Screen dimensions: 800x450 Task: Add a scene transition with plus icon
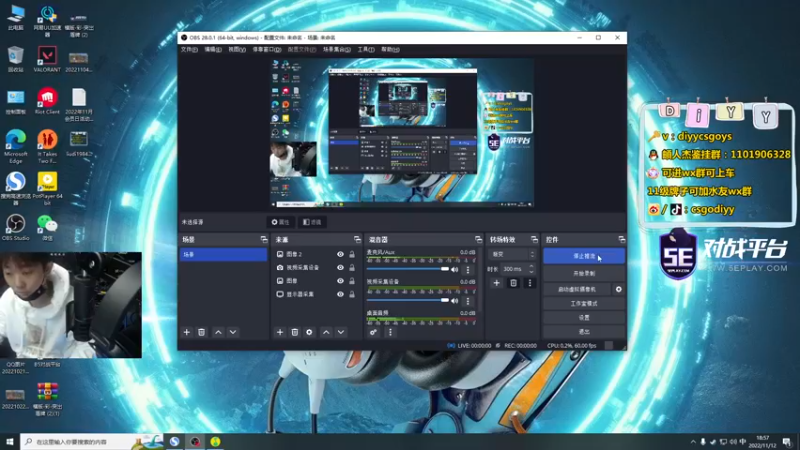pyautogui.click(x=496, y=283)
